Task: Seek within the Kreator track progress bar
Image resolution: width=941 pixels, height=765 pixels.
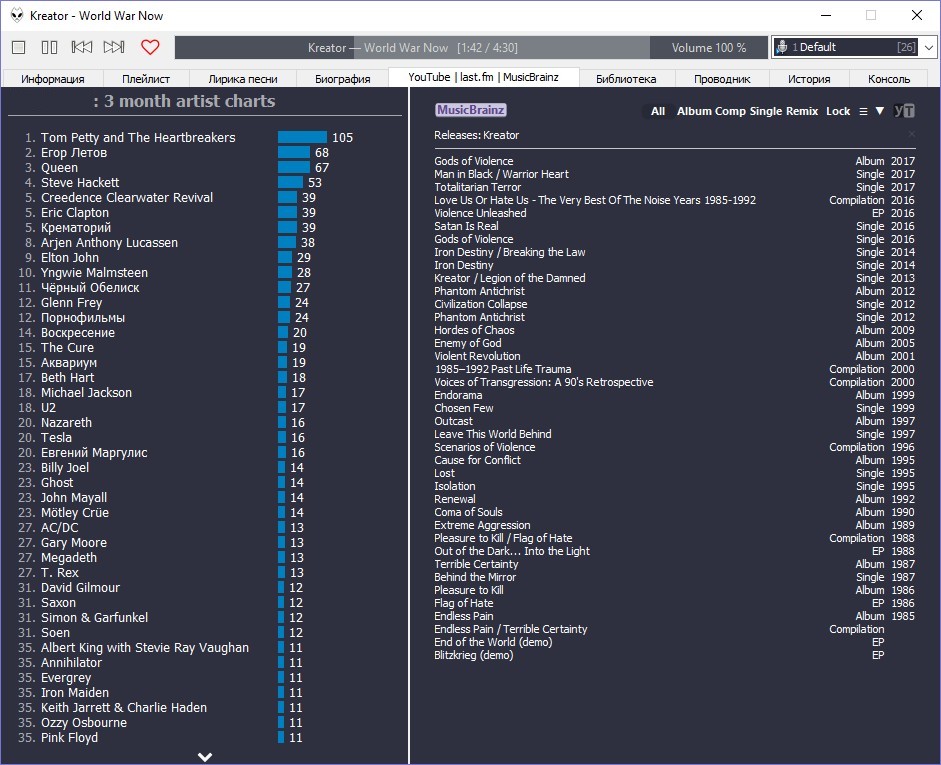Action: click(x=412, y=48)
